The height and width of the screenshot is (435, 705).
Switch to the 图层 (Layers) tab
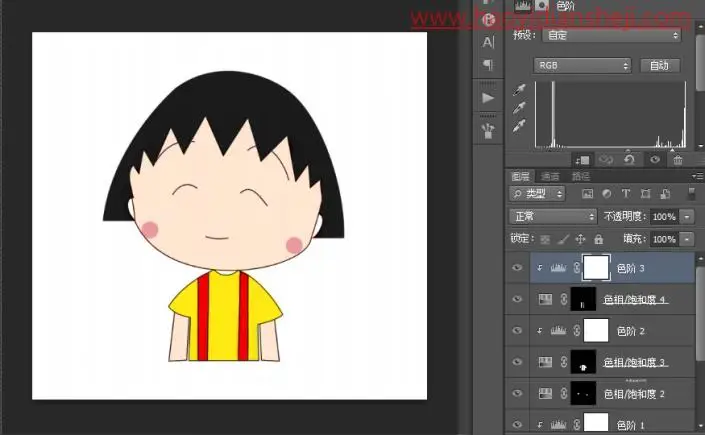pos(520,176)
